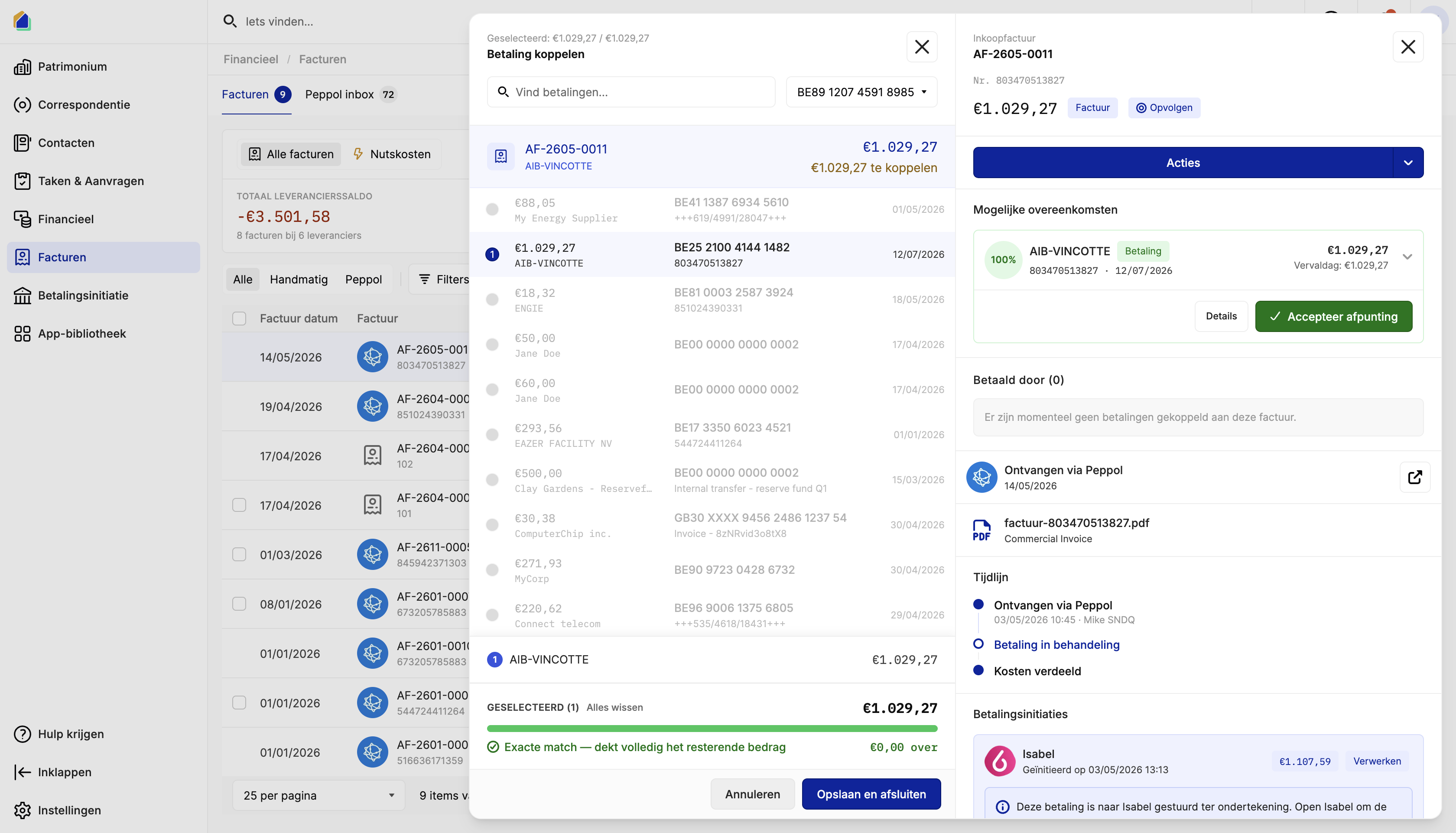
Task: Toggle select-all checkbox in Factuur datum header
Action: (239, 319)
